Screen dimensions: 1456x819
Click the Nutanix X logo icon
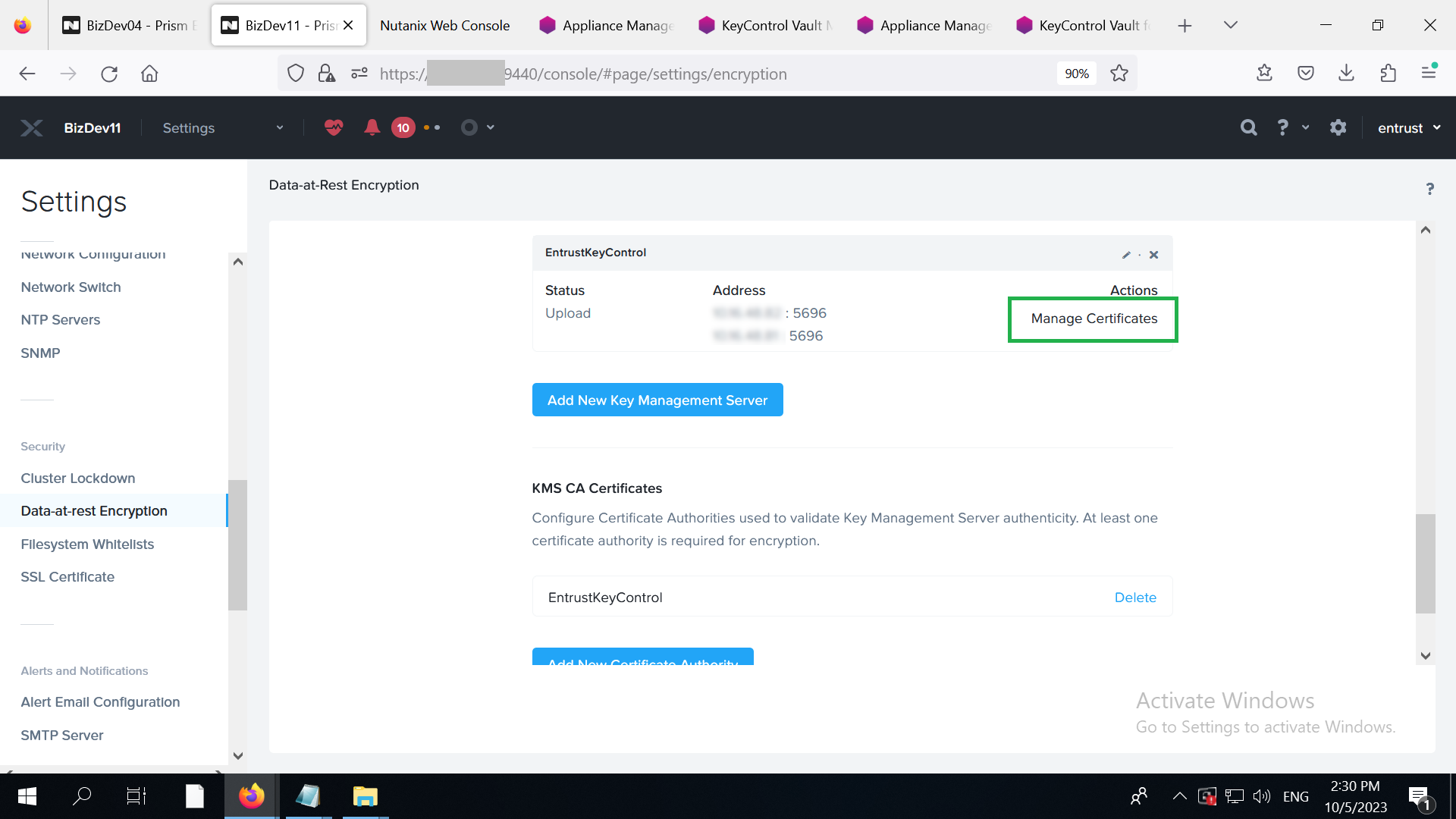pos(32,127)
